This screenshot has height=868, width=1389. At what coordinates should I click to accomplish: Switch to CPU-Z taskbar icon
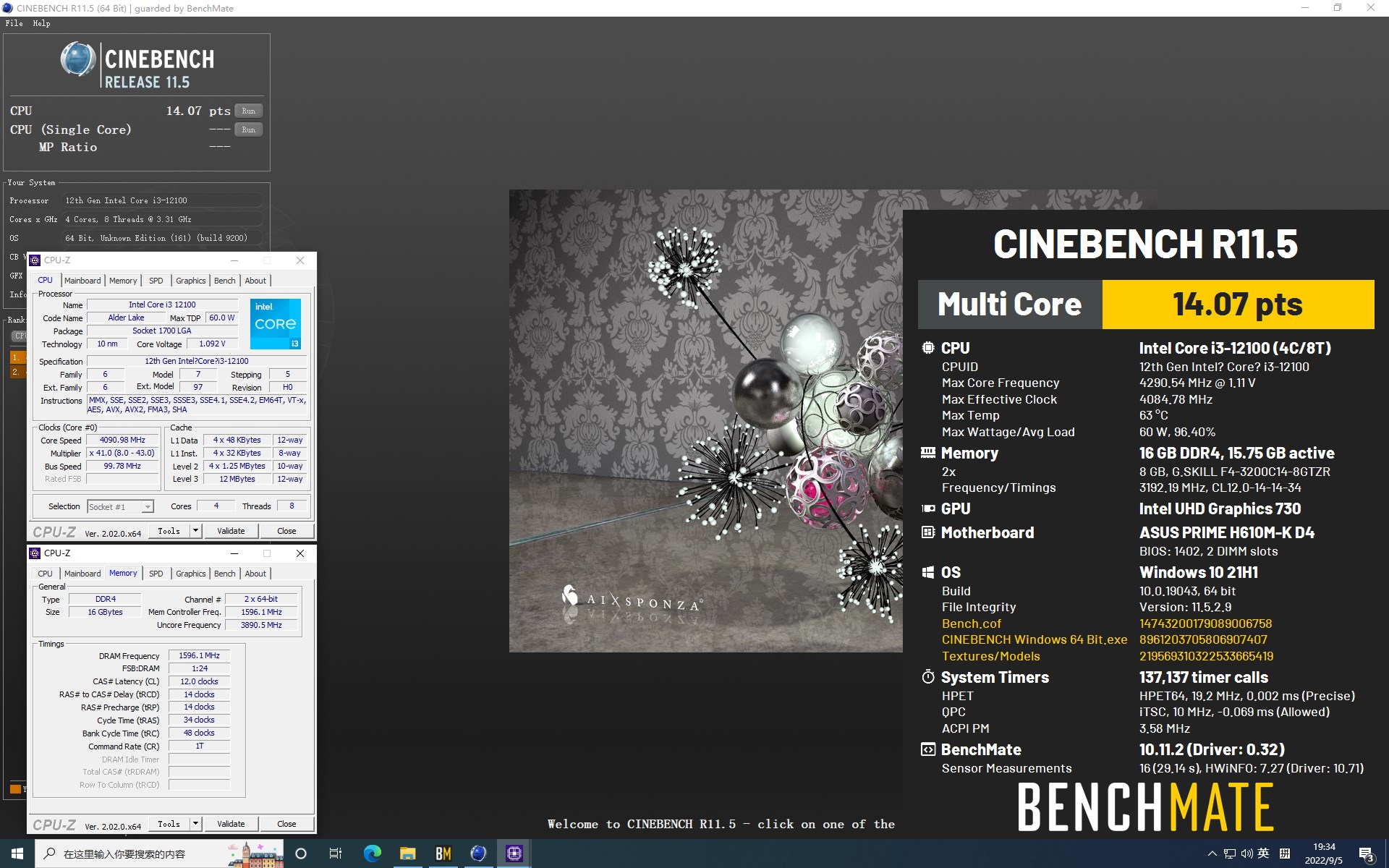pyautogui.click(x=514, y=854)
